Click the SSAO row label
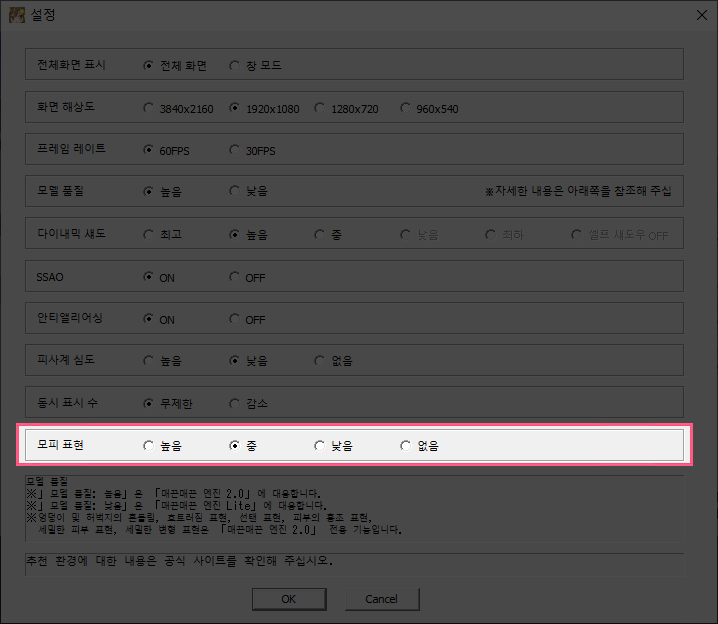 point(50,277)
